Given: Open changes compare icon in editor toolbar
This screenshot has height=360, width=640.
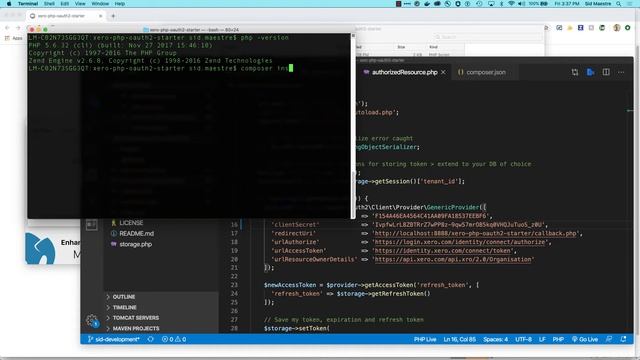Looking at the screenshot, I should [575, 72].
